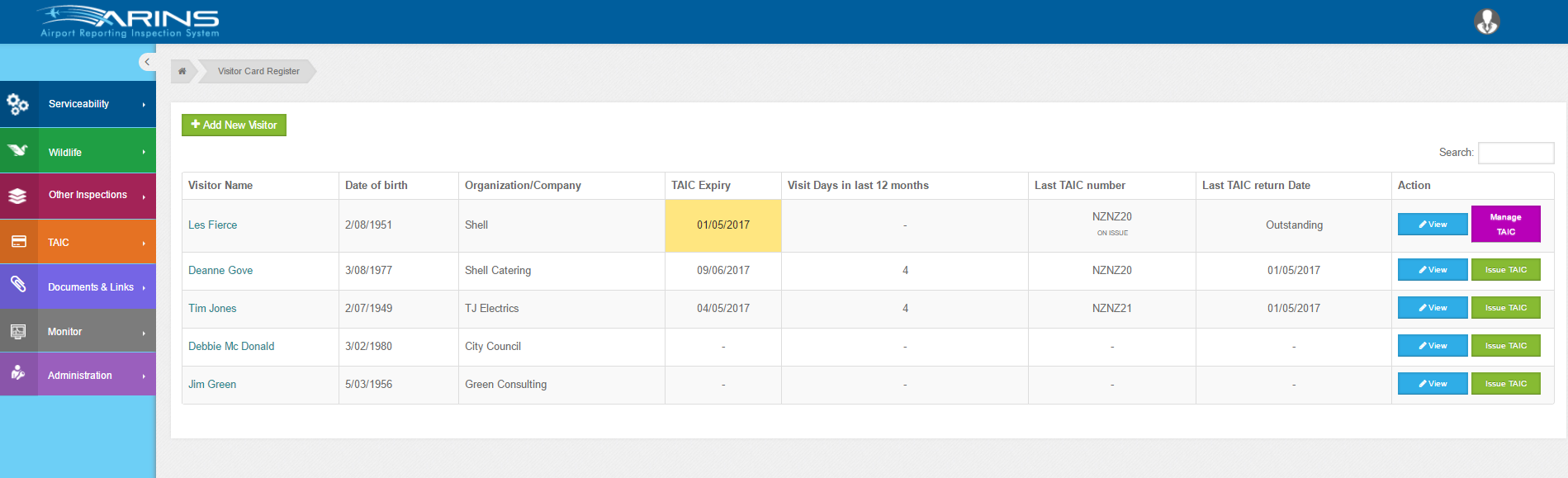
Task: Click the Other Inspections layers icon
Action: (18, 196)
